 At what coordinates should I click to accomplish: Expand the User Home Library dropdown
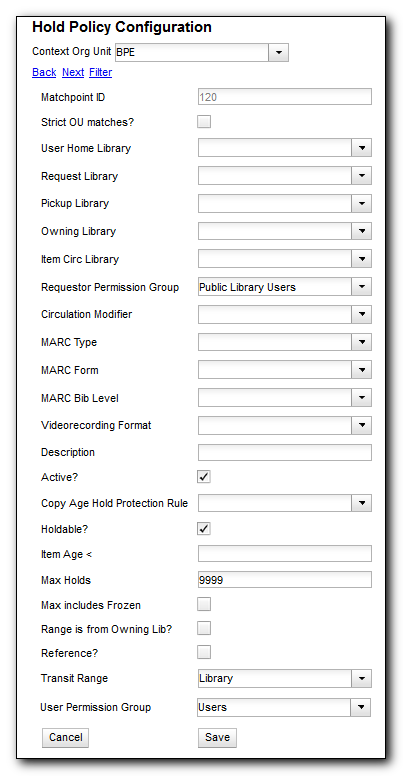(362, 147)
